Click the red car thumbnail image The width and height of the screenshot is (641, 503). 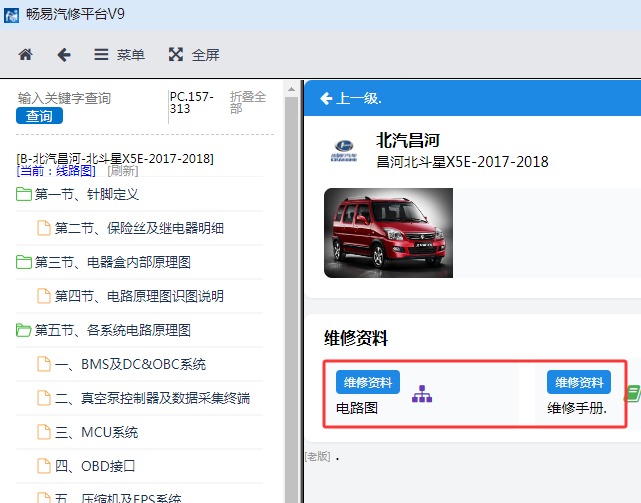[388, 233]
